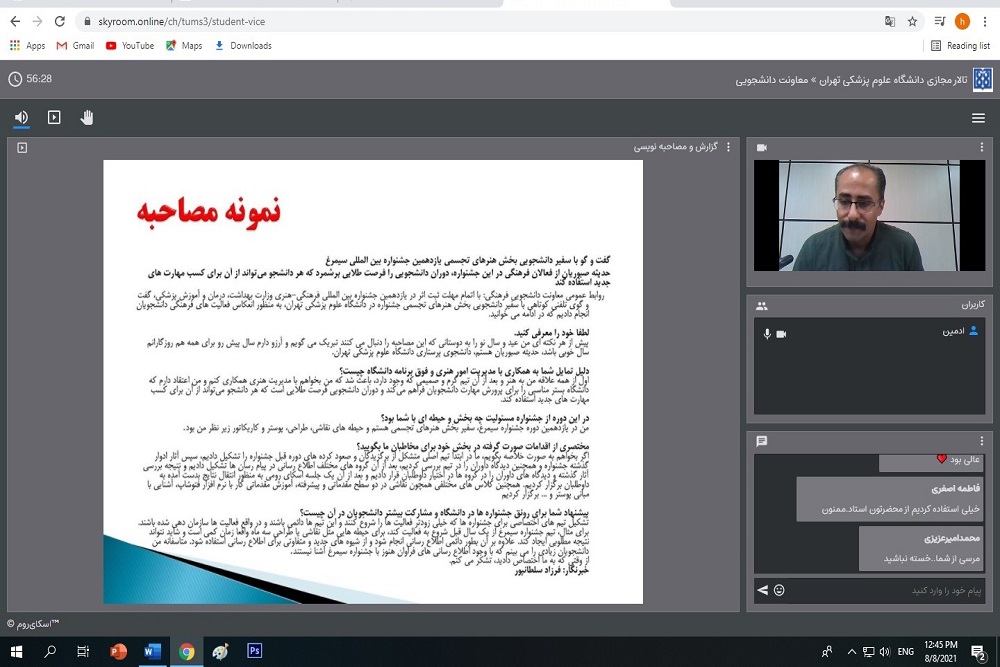Reload the Skyroom page

click(59, 21)
